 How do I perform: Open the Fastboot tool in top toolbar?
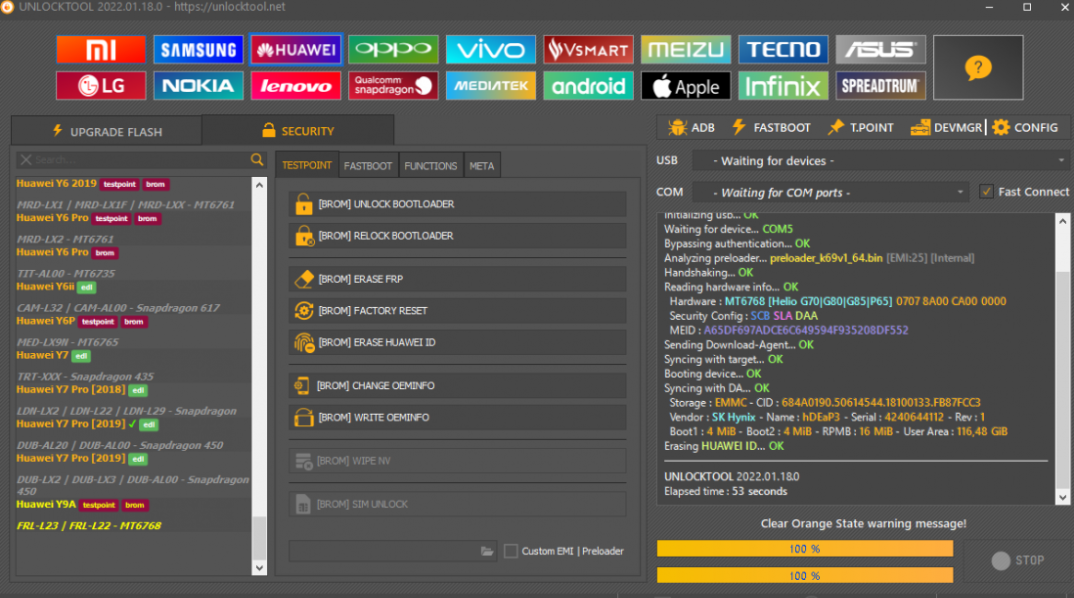pyautogui.click(x=771, y=127)
